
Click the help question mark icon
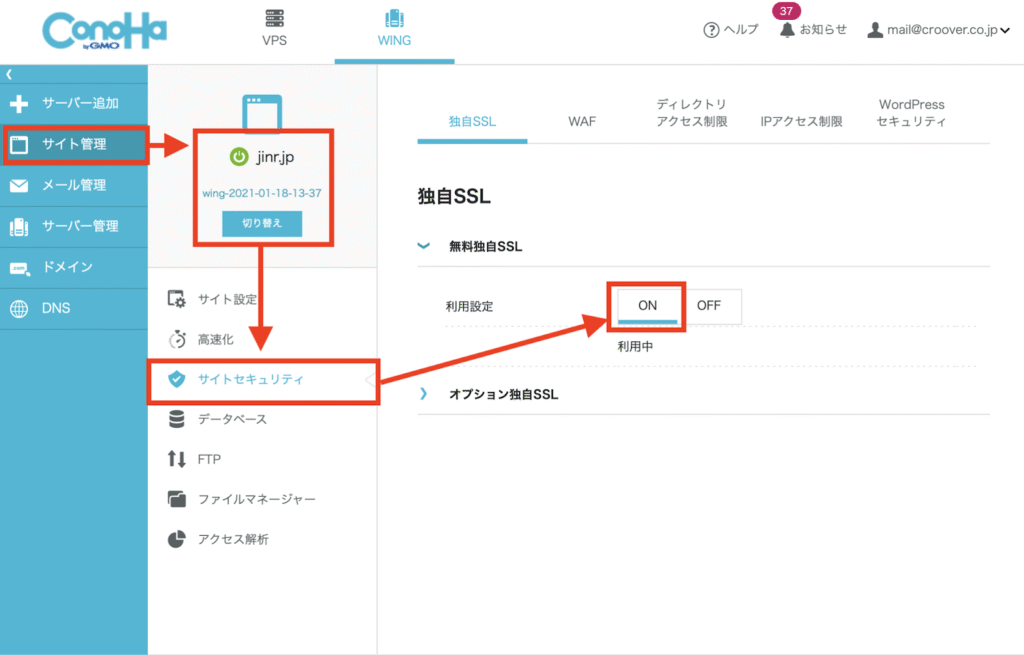pos(711,30)
